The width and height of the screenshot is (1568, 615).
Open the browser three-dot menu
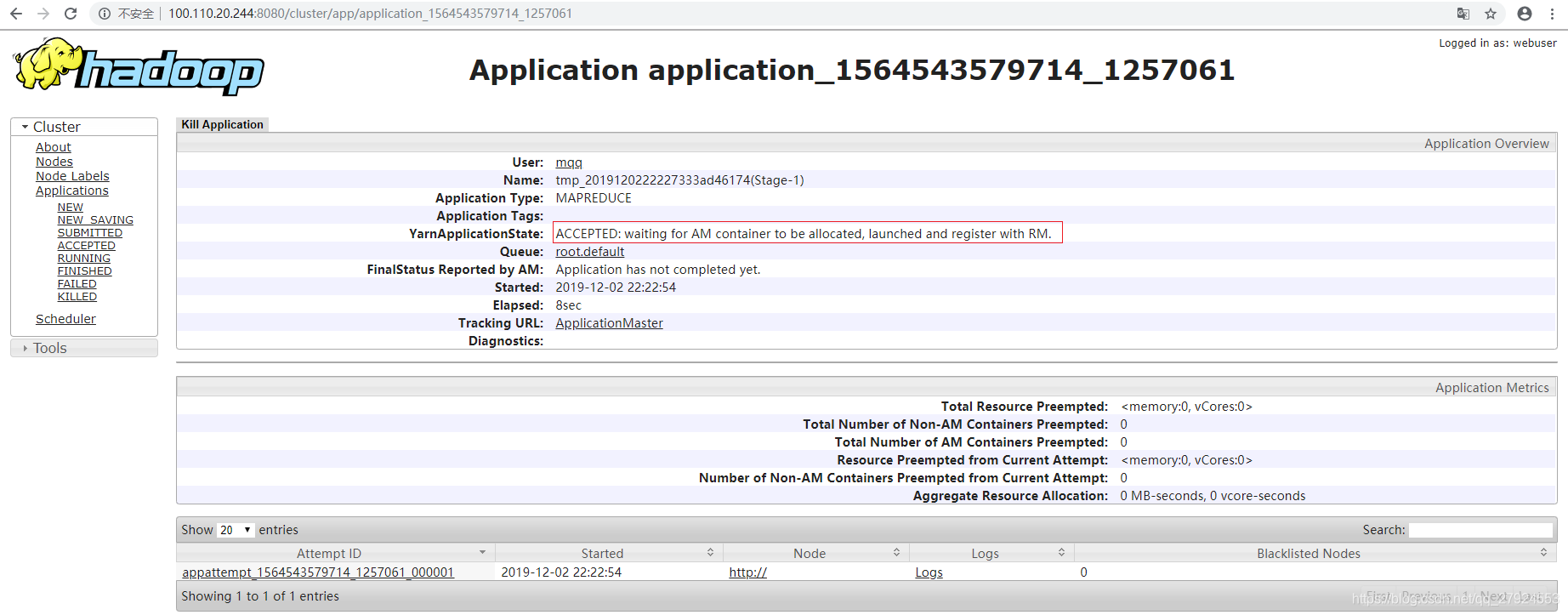click(x=1552, y=14)
